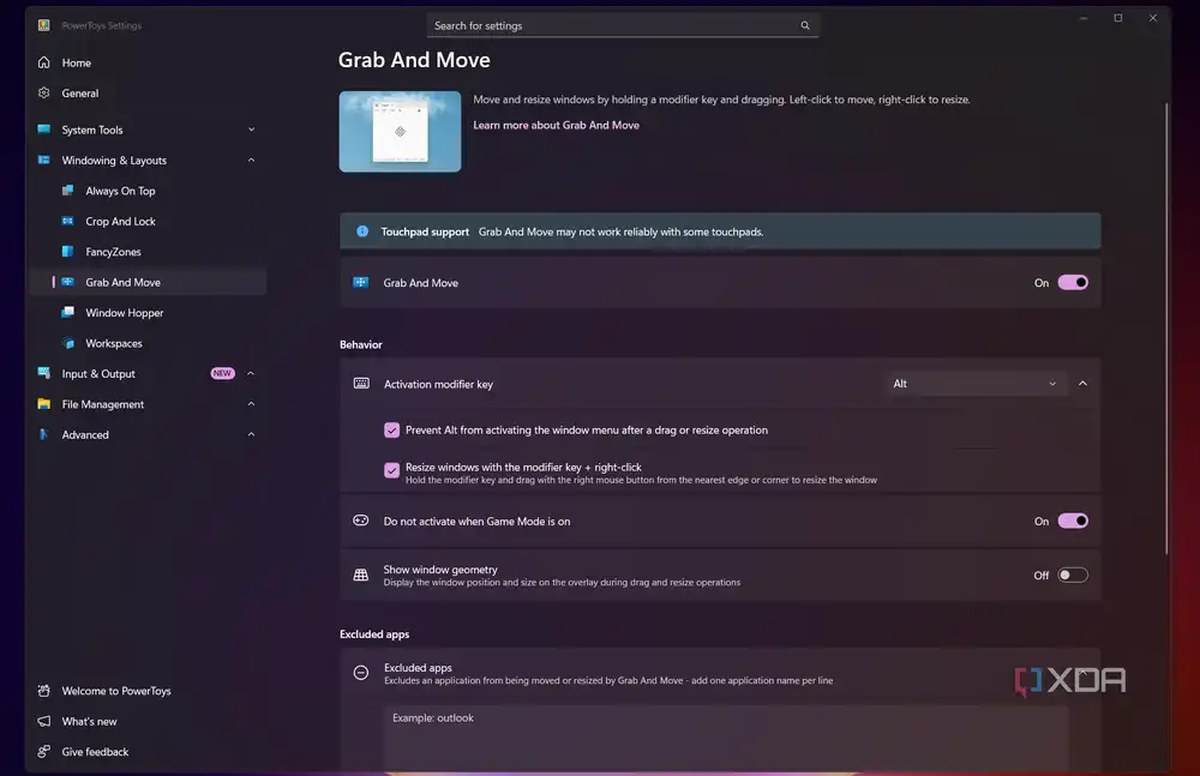
Task: Turn off the Grab And Move toggle
Action: (x=1073, y=283)
